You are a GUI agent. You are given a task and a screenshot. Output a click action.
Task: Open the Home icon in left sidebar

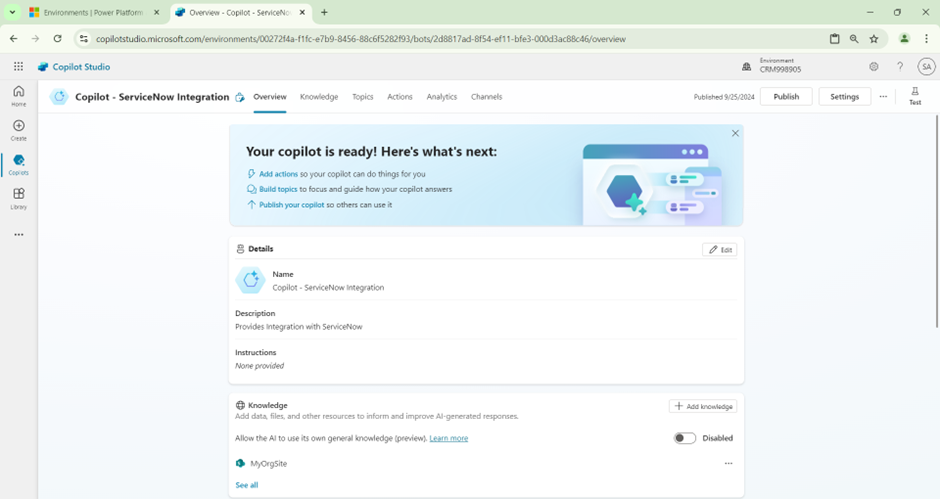coord(18,95)
